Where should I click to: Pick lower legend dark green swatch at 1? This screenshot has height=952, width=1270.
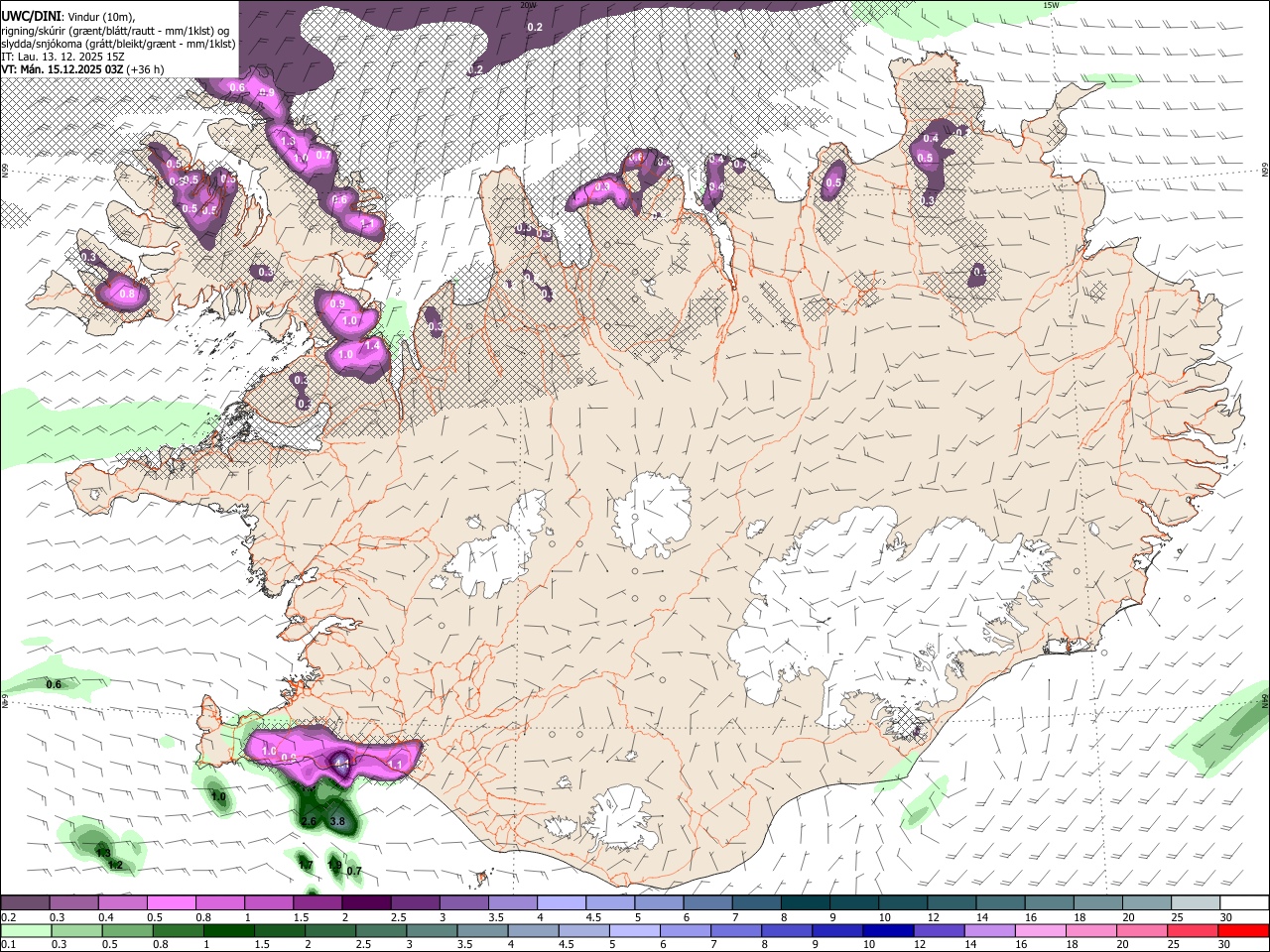[x=228, y=930]
